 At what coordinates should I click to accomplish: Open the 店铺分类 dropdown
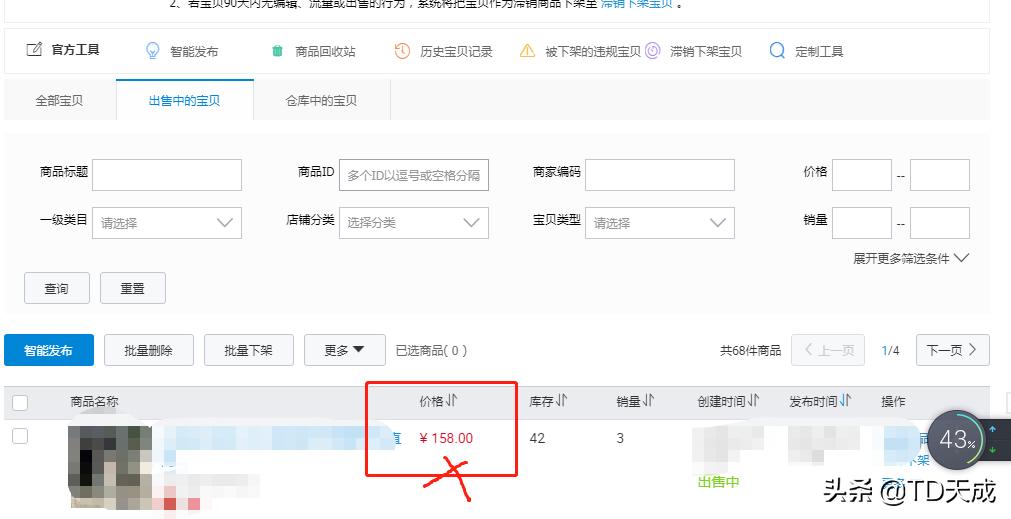414,223
